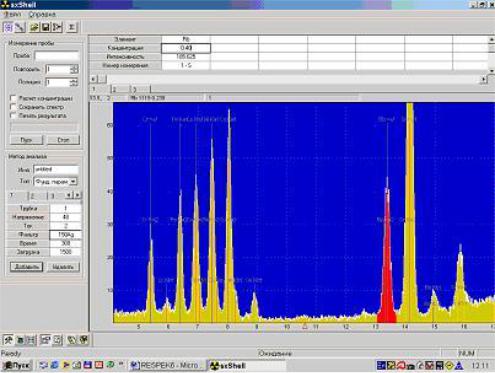Click the sample name input field

pyautogui.click(x=57, y=56)
